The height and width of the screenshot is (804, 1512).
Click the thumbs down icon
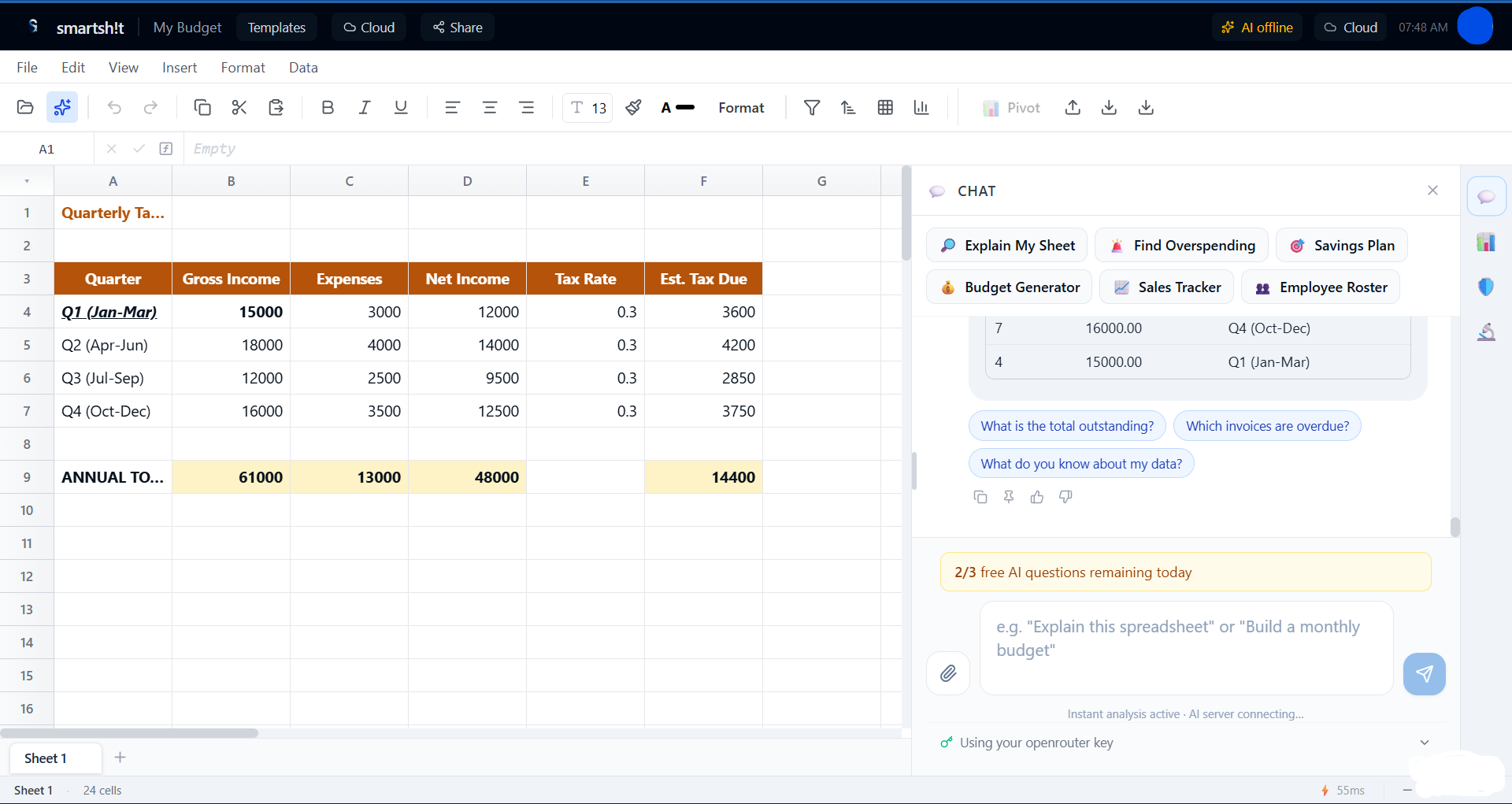pos(1065,497)
